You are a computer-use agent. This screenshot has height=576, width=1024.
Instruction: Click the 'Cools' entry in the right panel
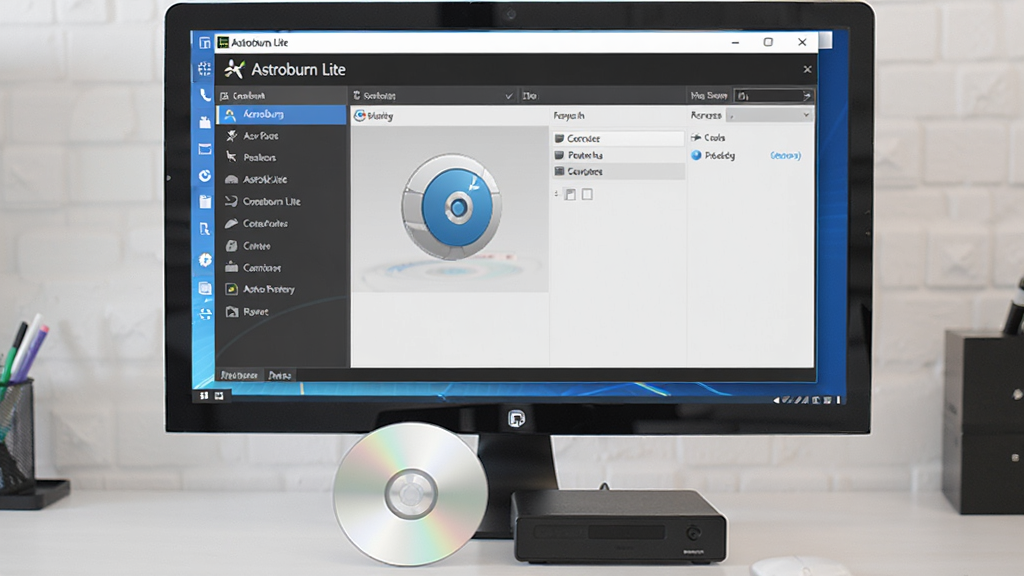714,138
